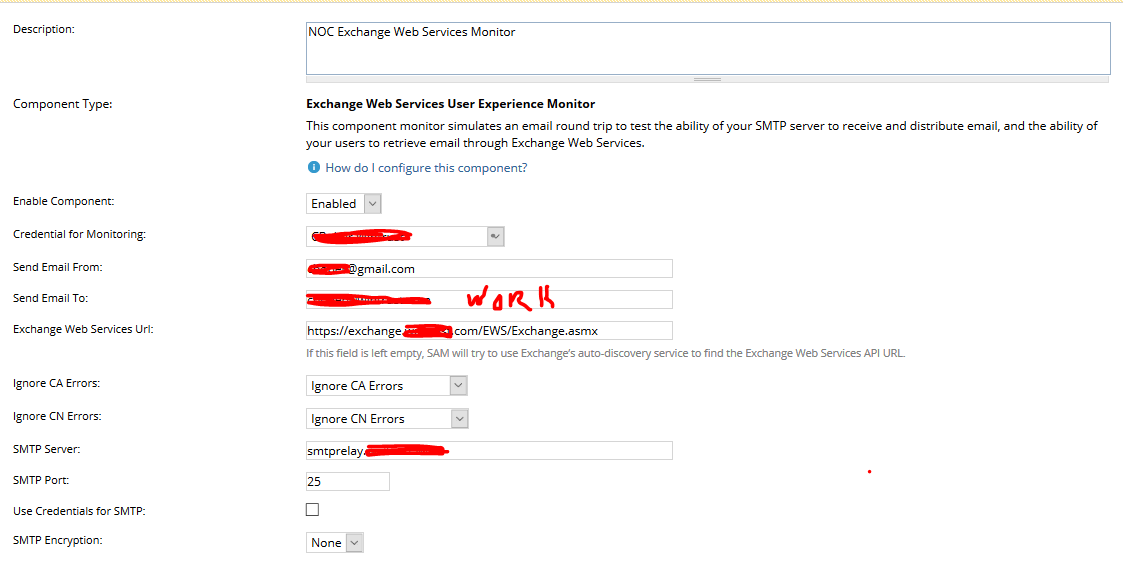Grab the Description box resize handle
Image resolution: width=1123 pixels, height=563 pixels.
tap(707, 79)
